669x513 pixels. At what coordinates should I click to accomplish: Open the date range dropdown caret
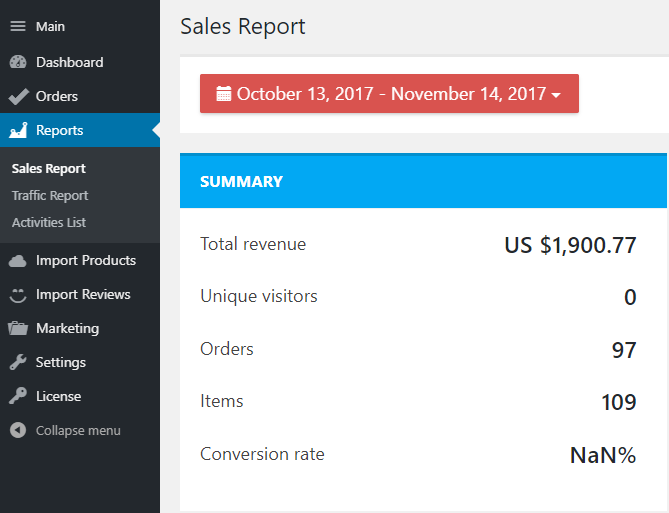(556, 95)
